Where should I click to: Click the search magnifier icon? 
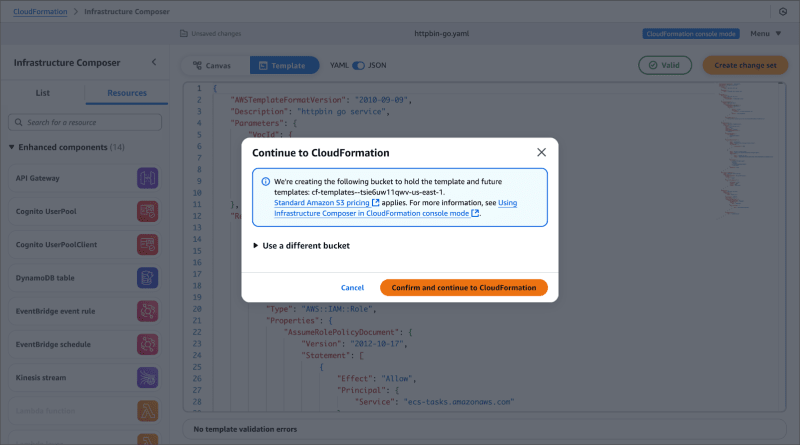19,122
